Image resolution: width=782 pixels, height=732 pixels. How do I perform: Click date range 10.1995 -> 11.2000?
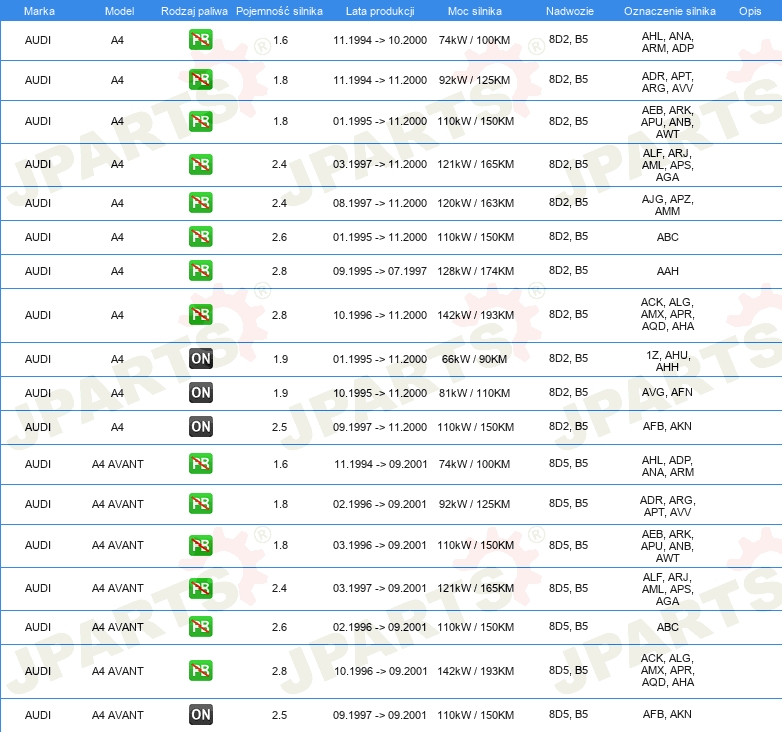[380, 393]
